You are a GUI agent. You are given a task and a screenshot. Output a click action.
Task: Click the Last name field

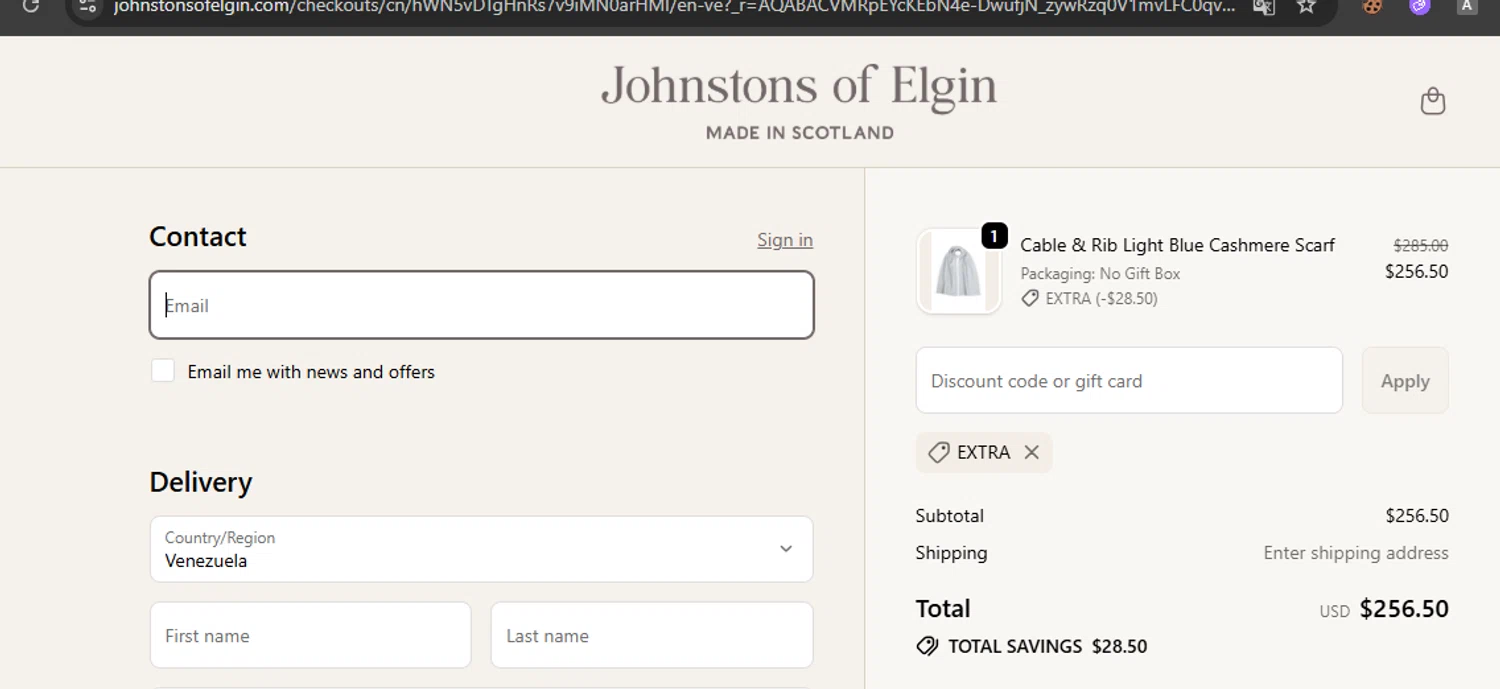coord(652,635)
